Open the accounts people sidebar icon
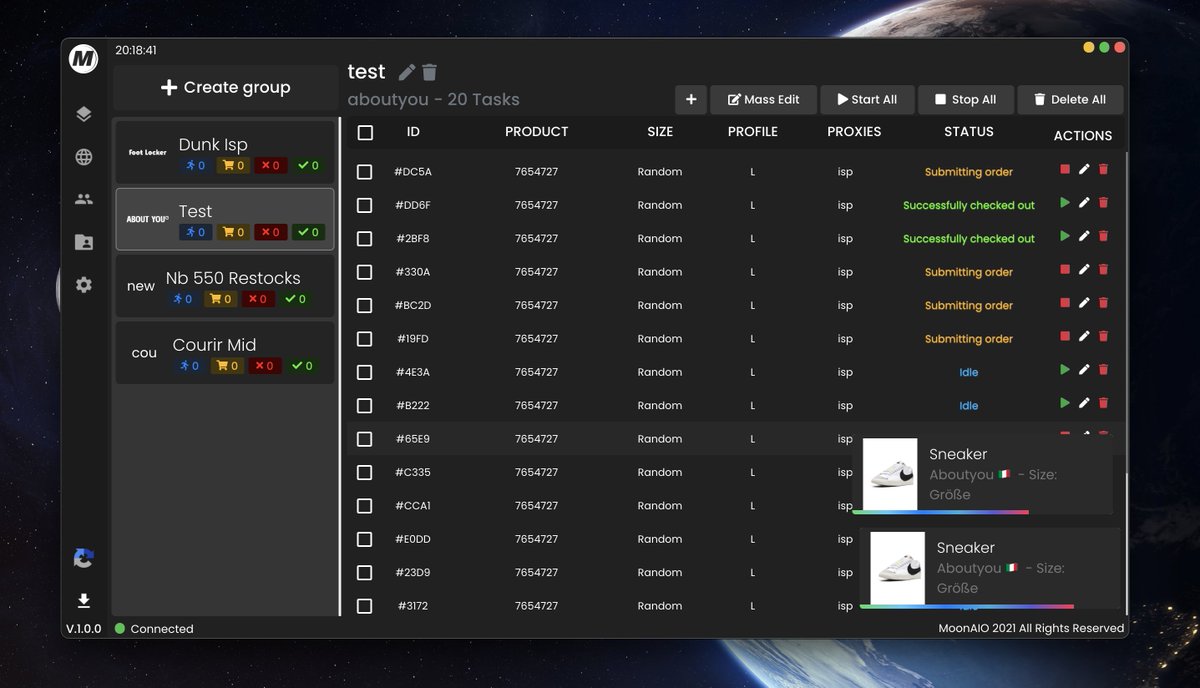Viewport: 1200px width, 688px height. click(84, 199)
